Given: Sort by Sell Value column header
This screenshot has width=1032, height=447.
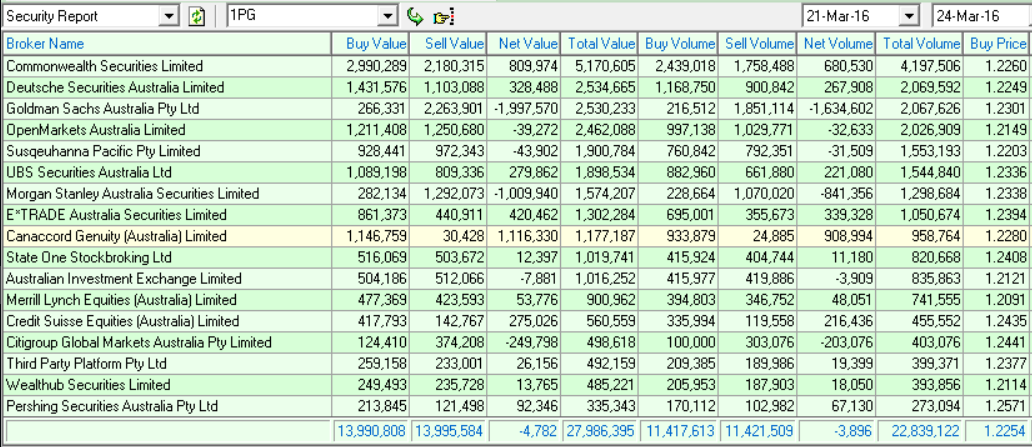Looking at the screenshot, I should tap(448, 44).
